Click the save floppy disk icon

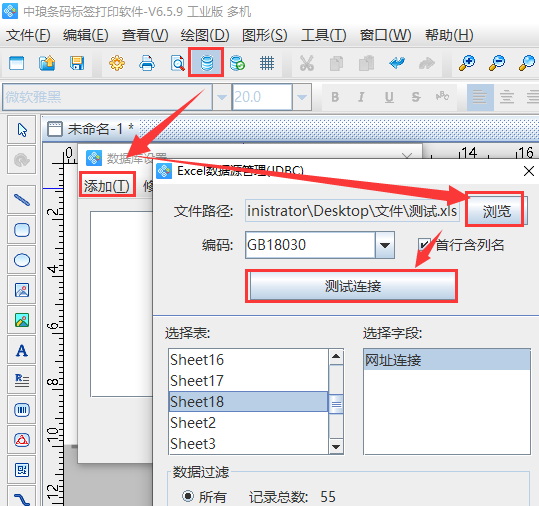[x=77, y=63]
